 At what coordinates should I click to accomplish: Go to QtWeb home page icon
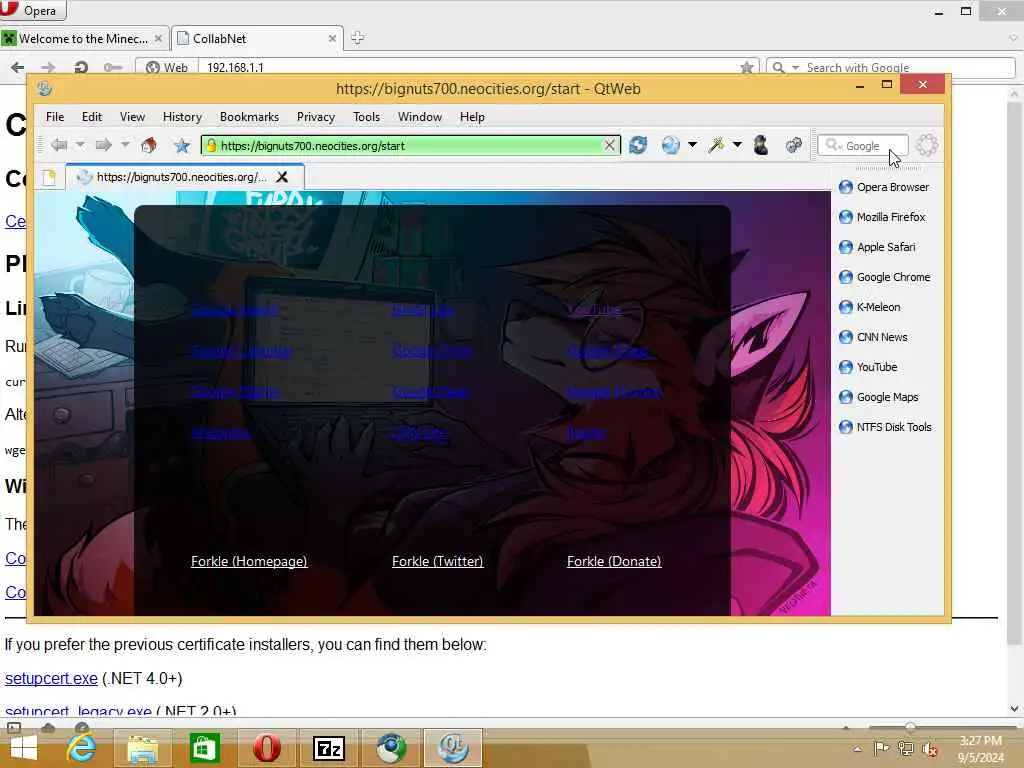tap(149, 145)
